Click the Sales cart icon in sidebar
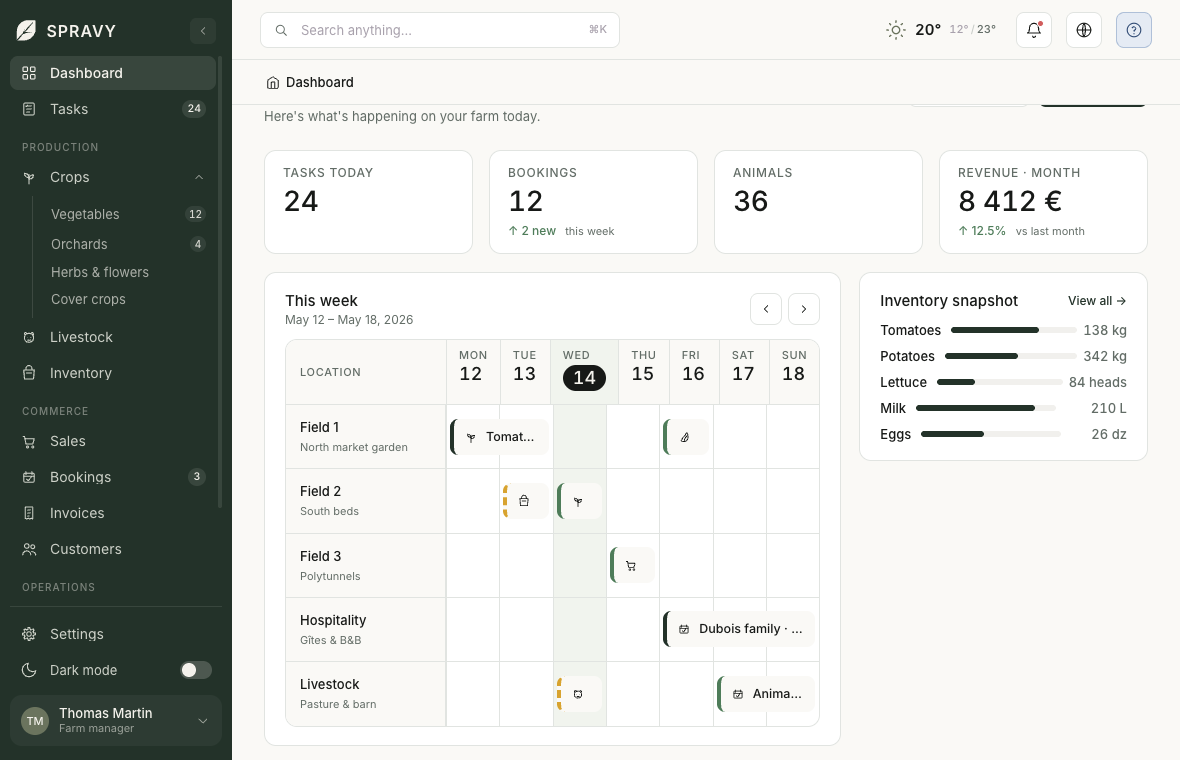 (x=29, y=442)
